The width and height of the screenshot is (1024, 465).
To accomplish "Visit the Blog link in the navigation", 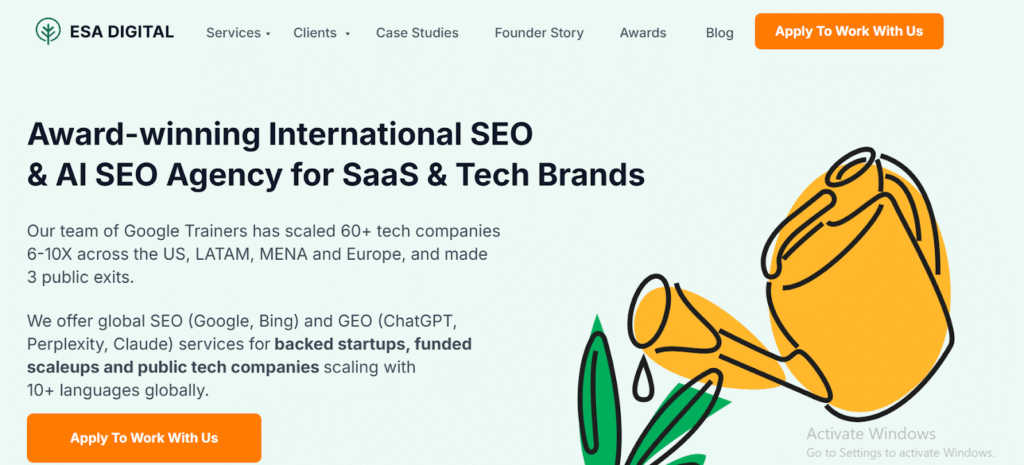I will pyautogui.click(x=719, y=33).
